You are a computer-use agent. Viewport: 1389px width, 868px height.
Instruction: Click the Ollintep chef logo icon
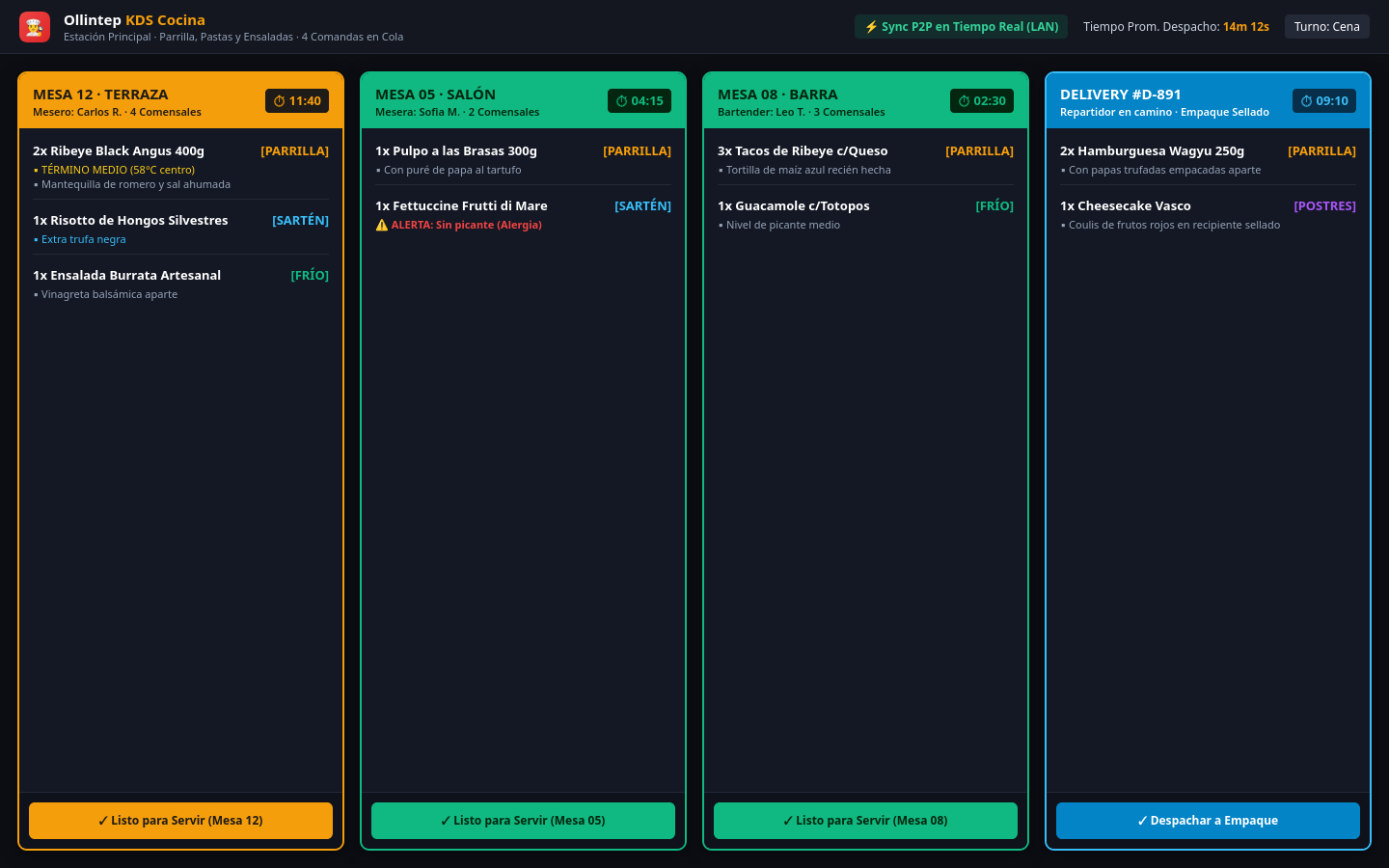(x=35, y=27)
